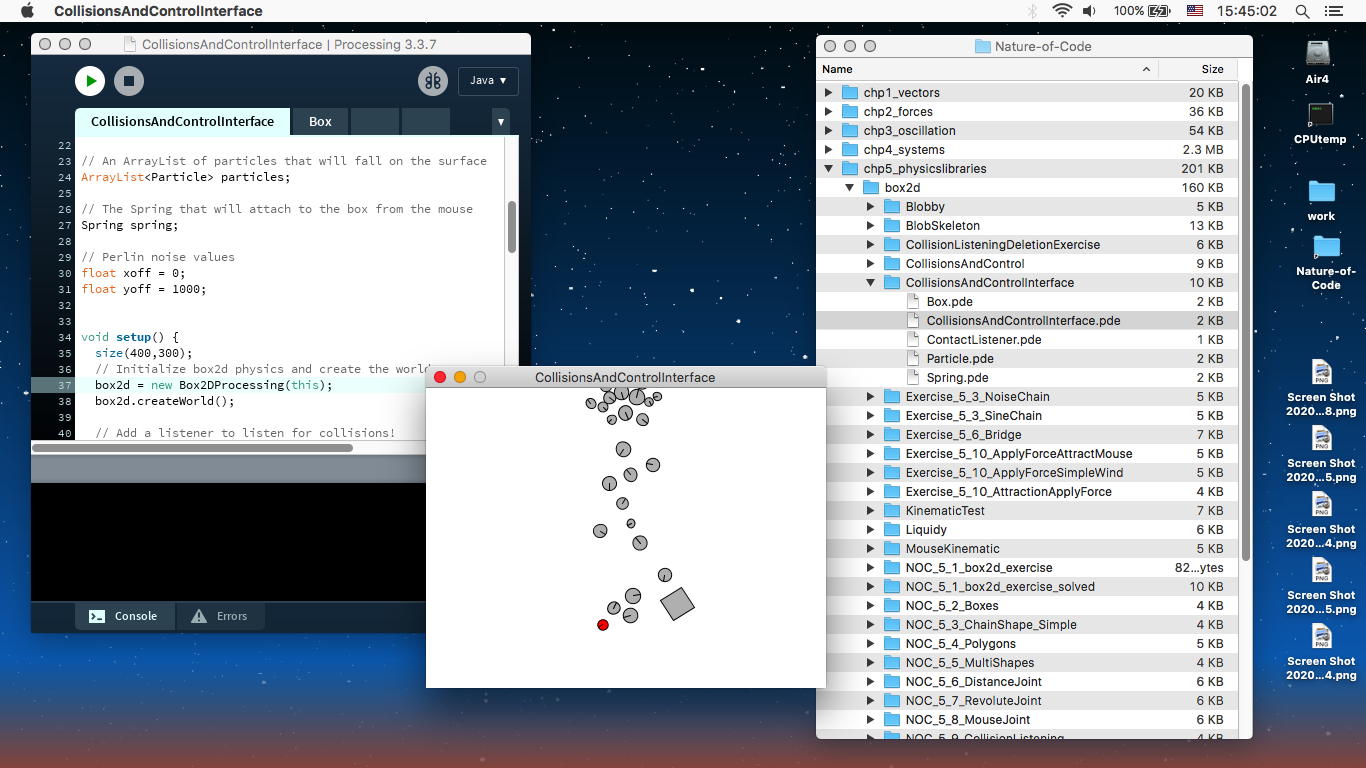Expand the chp1_vectors folder

point(828,93)
